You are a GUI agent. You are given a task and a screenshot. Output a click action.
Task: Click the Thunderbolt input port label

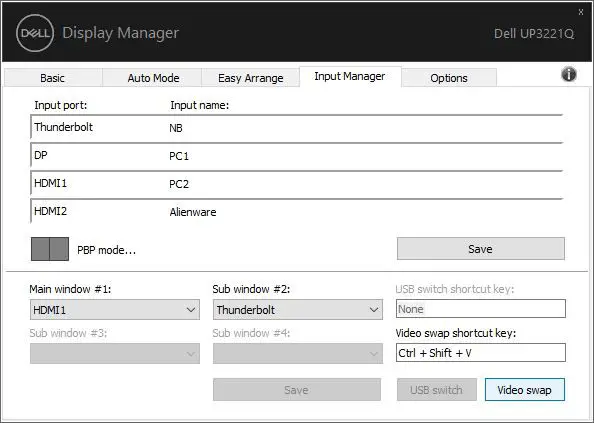point(63,127)
